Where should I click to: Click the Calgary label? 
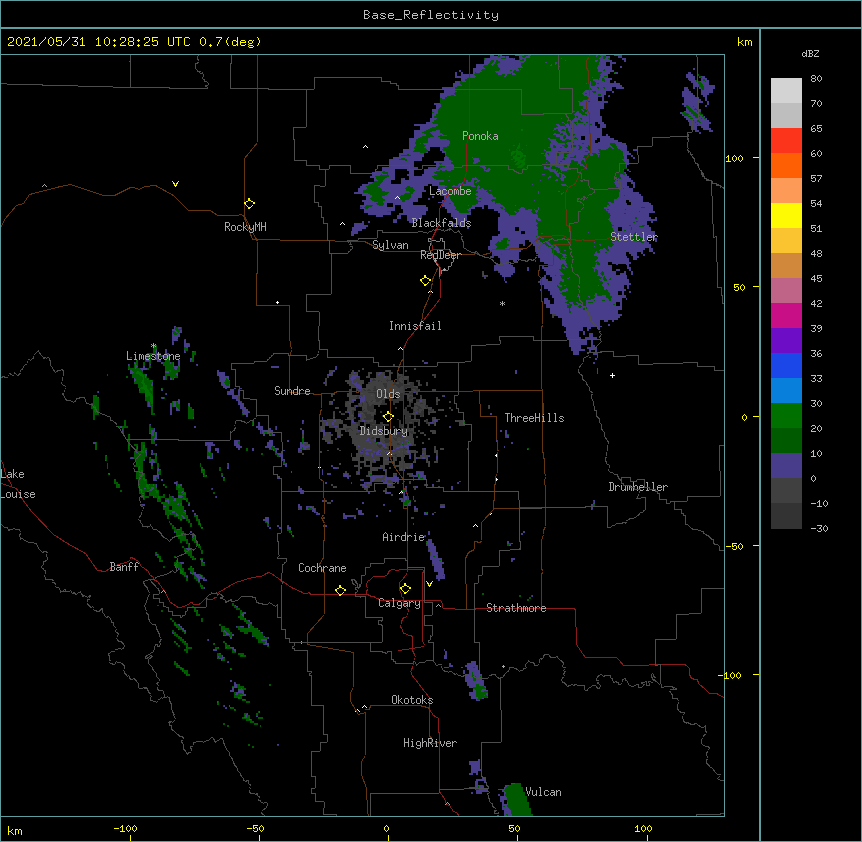pos(400,603)
